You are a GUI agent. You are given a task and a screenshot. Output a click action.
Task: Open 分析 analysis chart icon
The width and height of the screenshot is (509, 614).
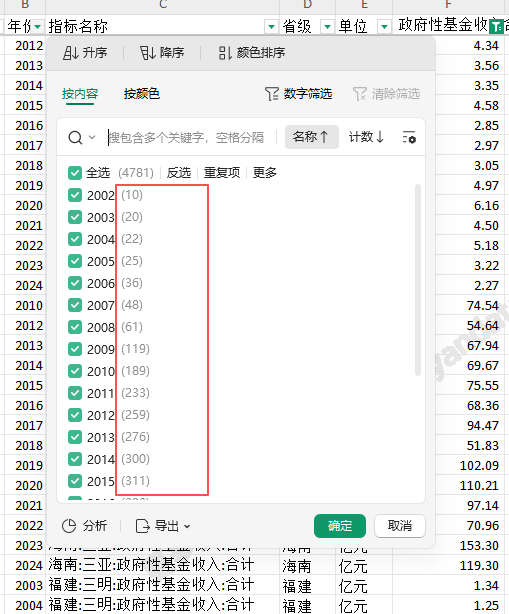point(69,526)
